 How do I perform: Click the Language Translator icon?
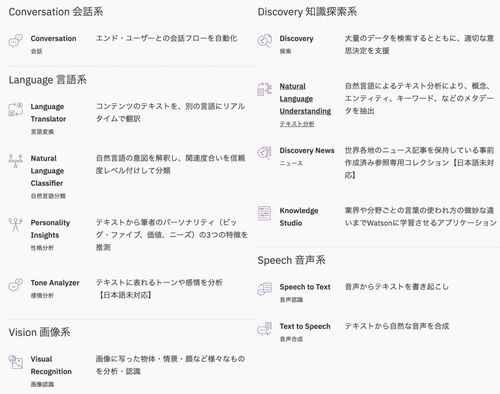[15, 109]
